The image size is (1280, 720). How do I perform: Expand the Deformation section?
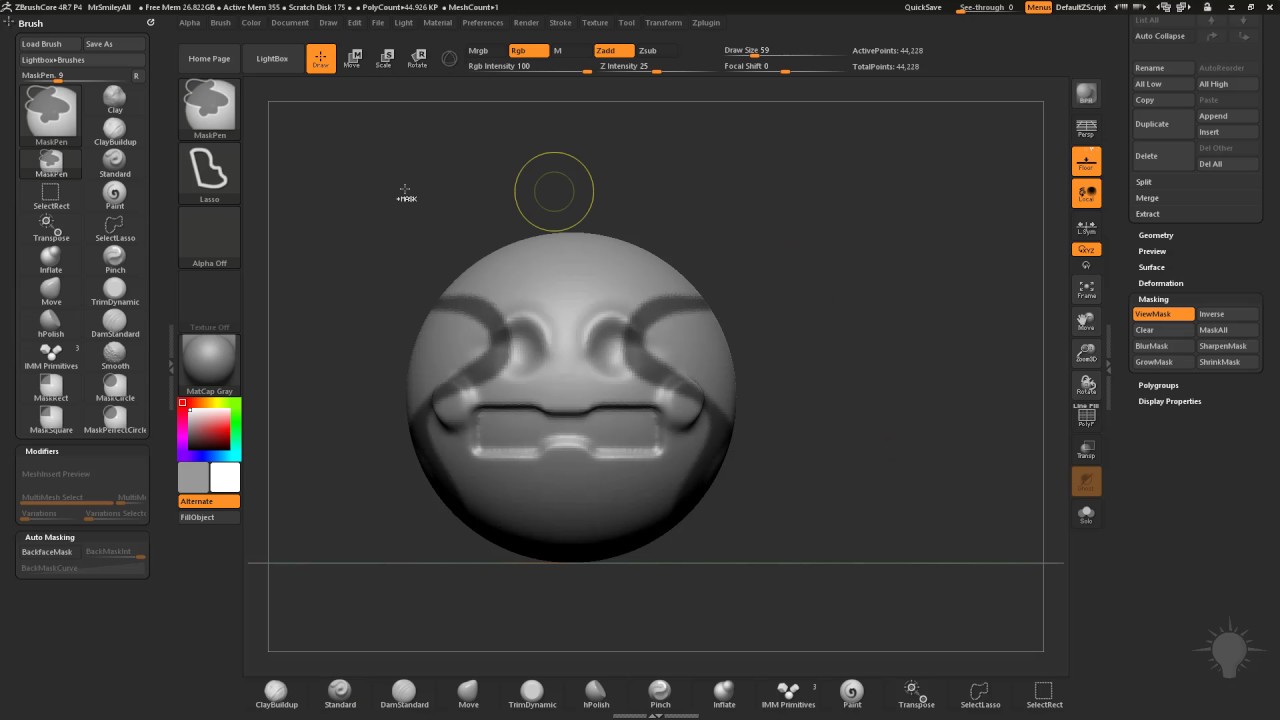tap(1161, 283)
